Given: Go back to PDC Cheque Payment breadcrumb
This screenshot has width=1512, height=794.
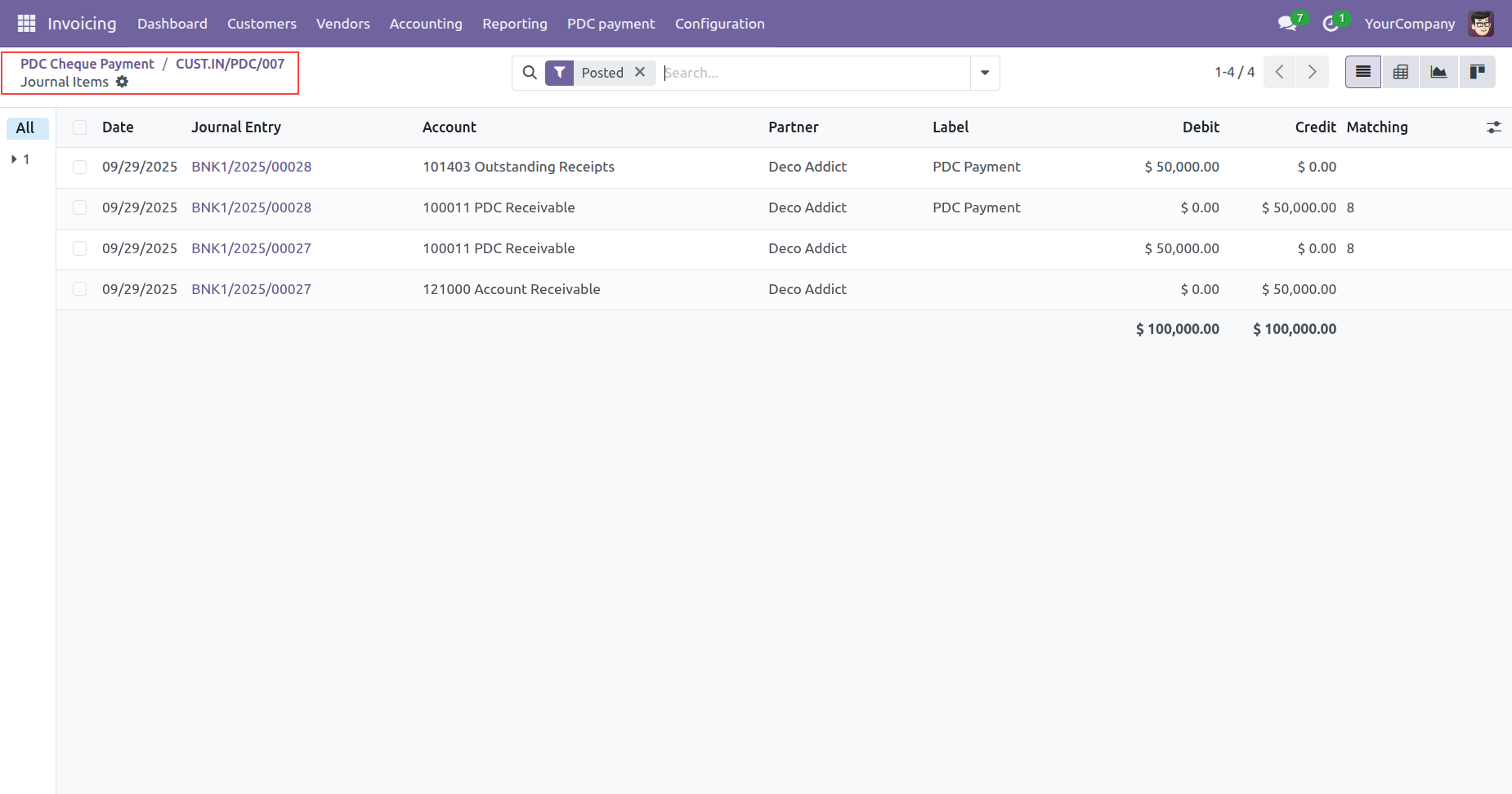Looking at the screenshot, I should click(x=87, y=64).
